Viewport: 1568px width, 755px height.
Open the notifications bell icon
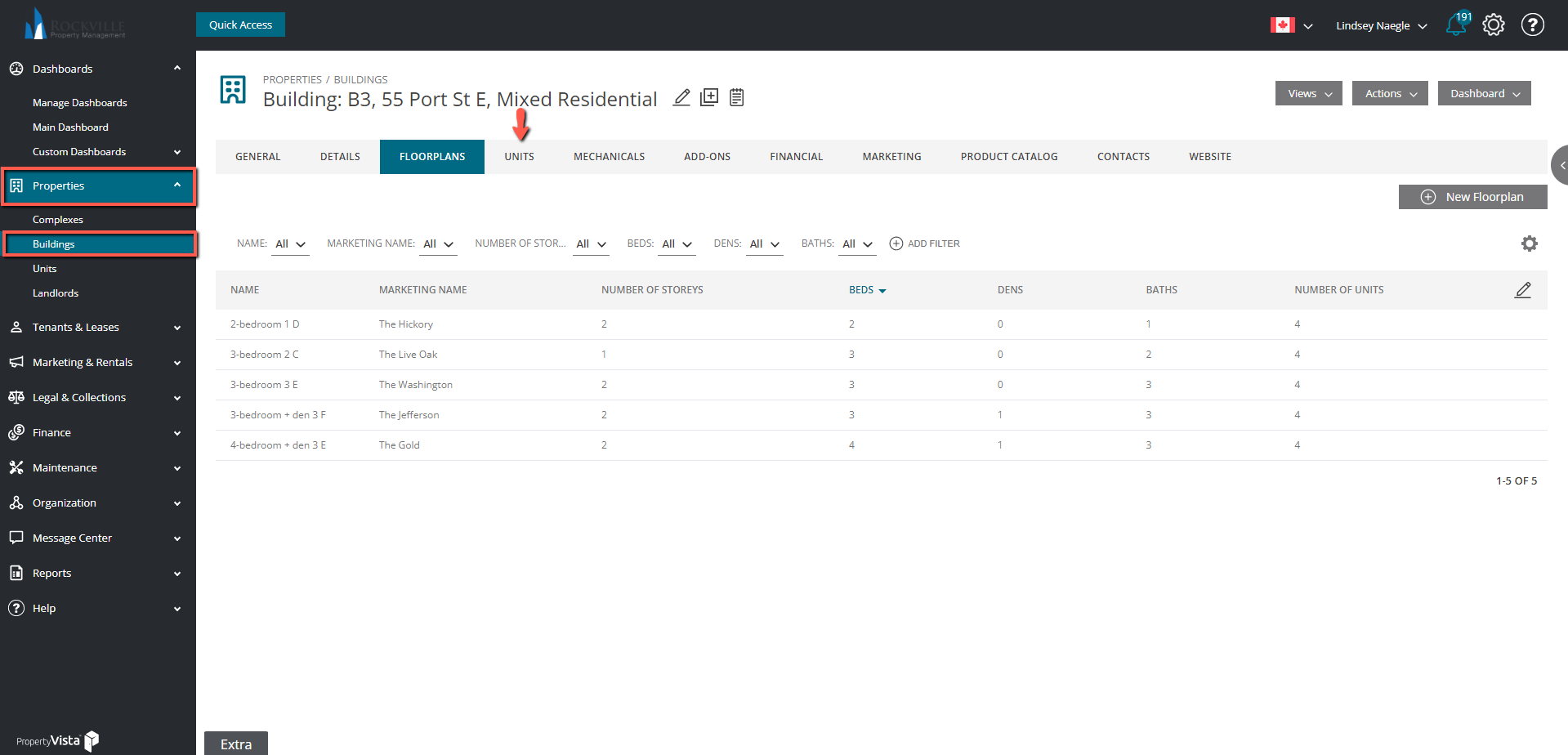pos(1456,25)
